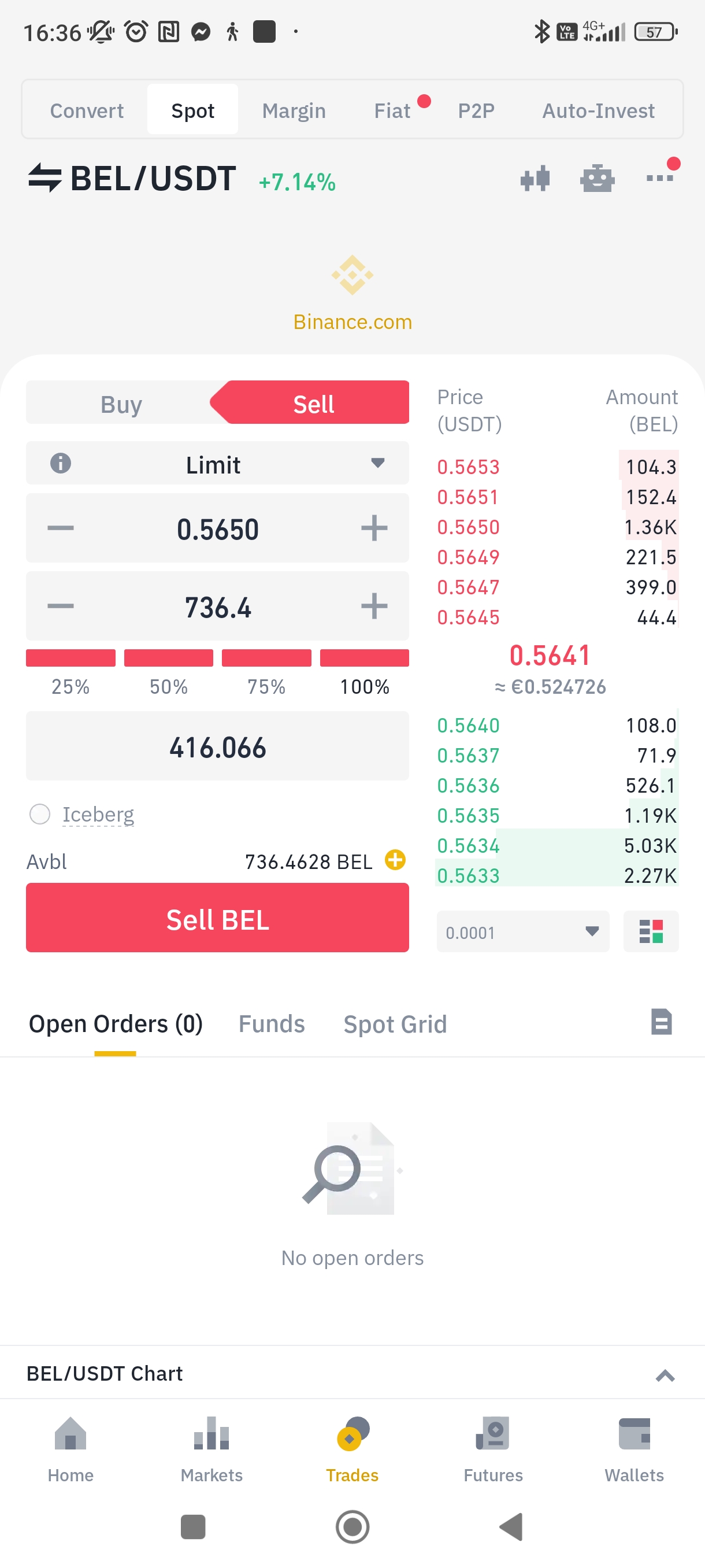Select the Sell side toggle

313,404
